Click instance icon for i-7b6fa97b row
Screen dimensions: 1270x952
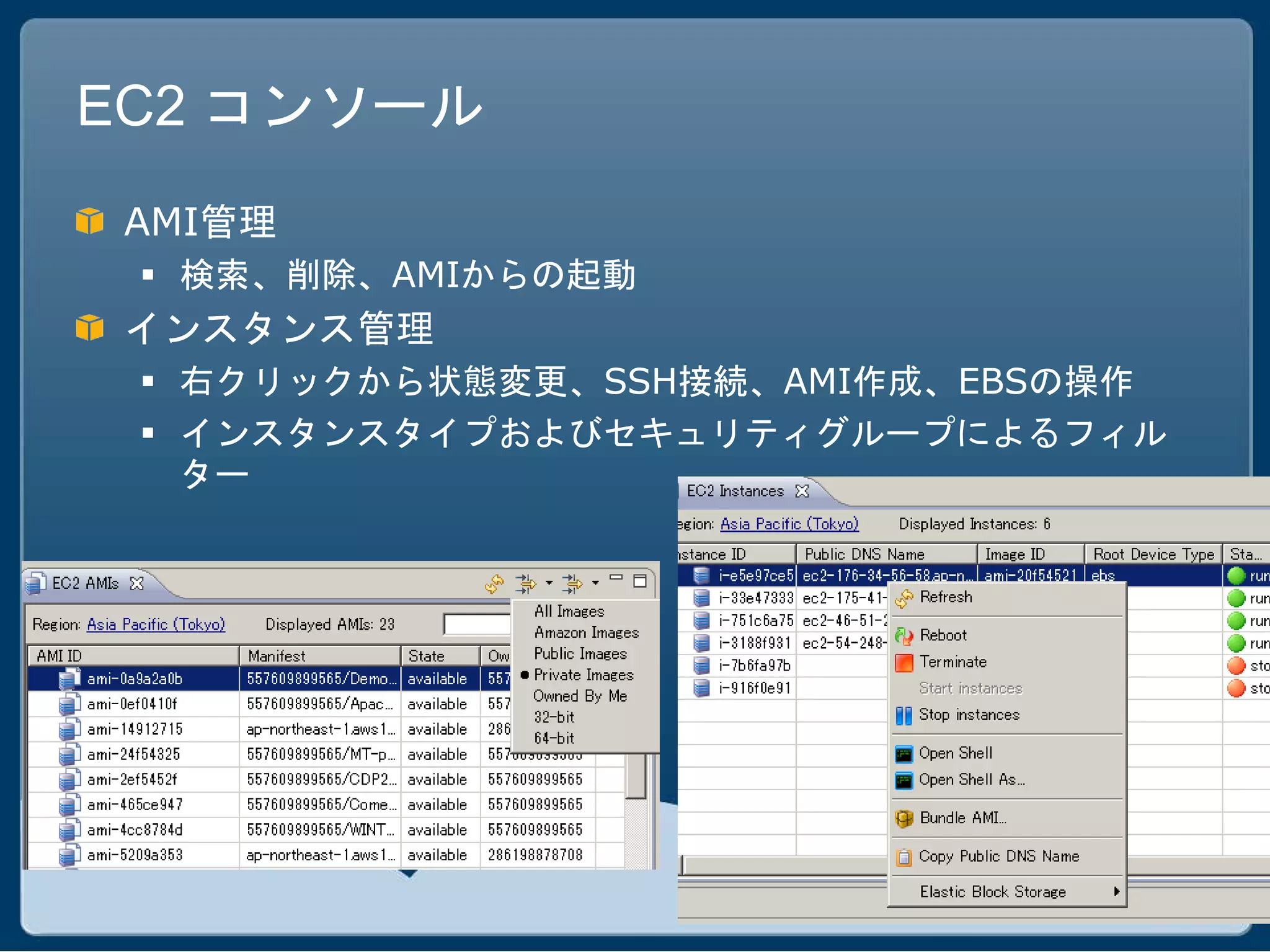(x=701, y=666)
